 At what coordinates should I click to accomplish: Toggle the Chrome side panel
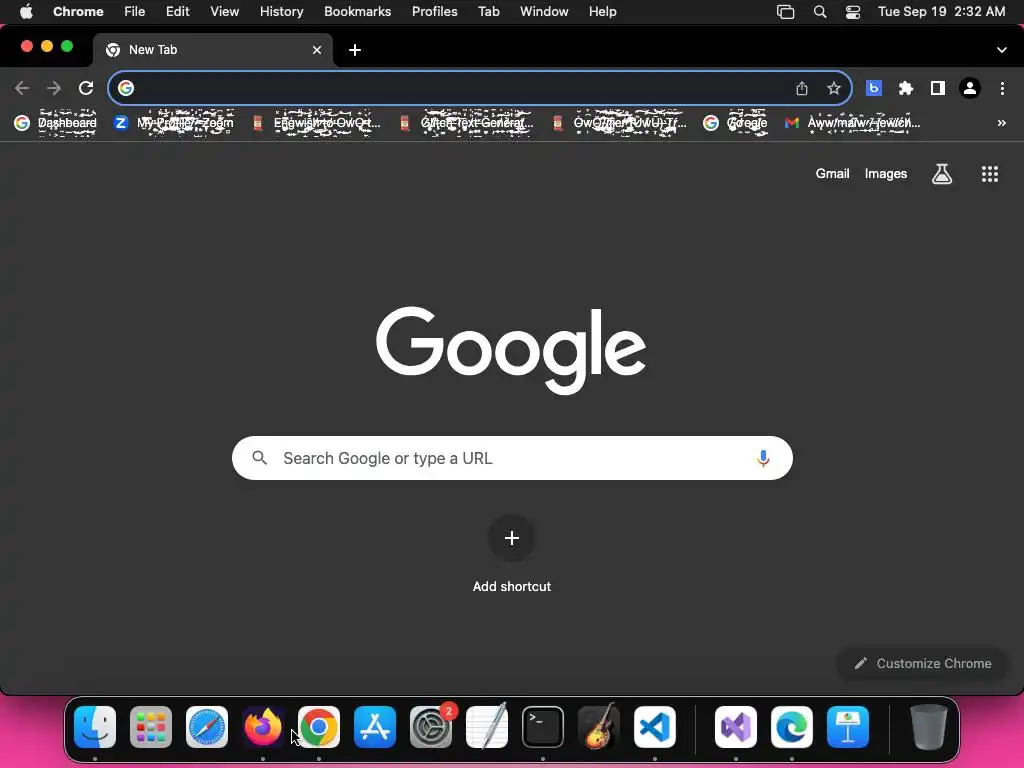(938, 88)
